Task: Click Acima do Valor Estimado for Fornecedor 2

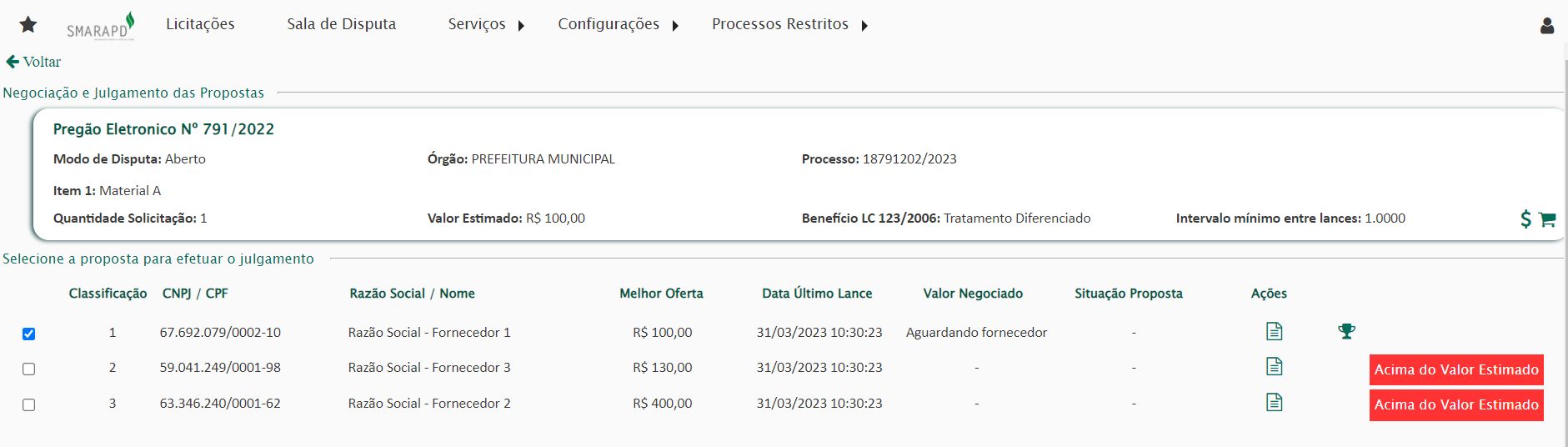Action: pos(1456,404)
